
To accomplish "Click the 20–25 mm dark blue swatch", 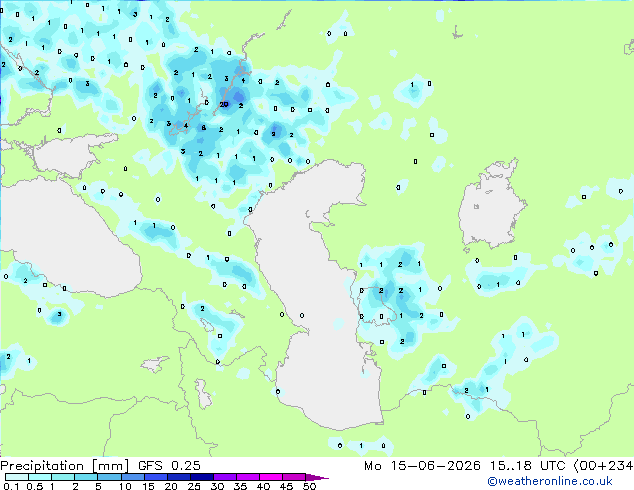I will (178, 477).
